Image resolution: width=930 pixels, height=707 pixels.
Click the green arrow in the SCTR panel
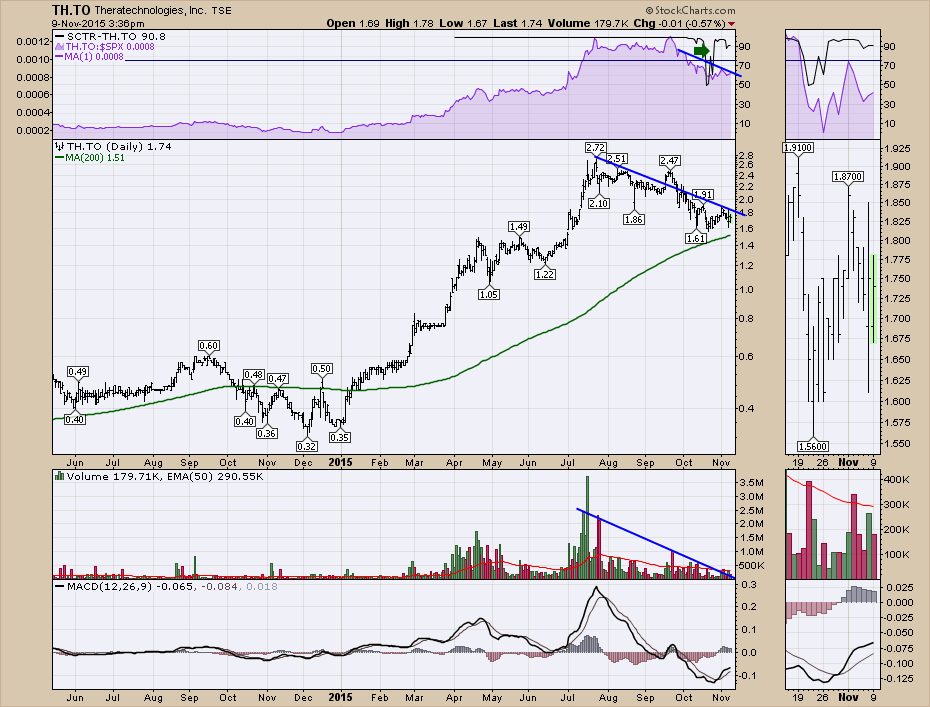tap(701, 50)
